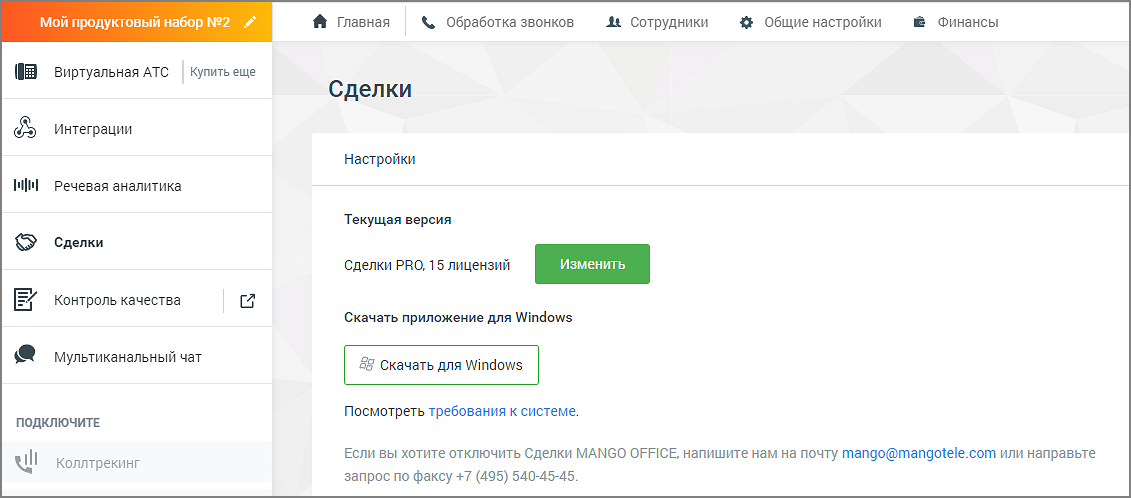Click the Контроль качества checklist icon
This screenshot has height=498, width=1131.
(x=26, y=300)
